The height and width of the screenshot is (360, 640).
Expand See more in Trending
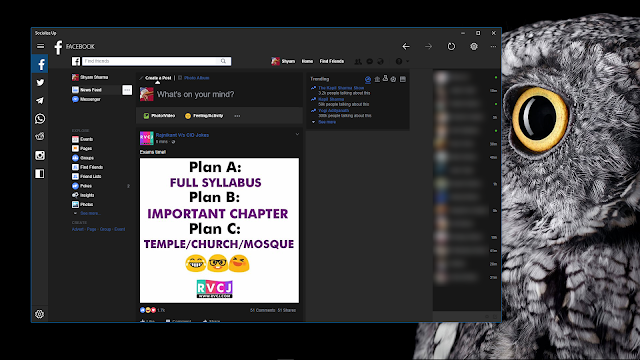(x=327, y=122)
